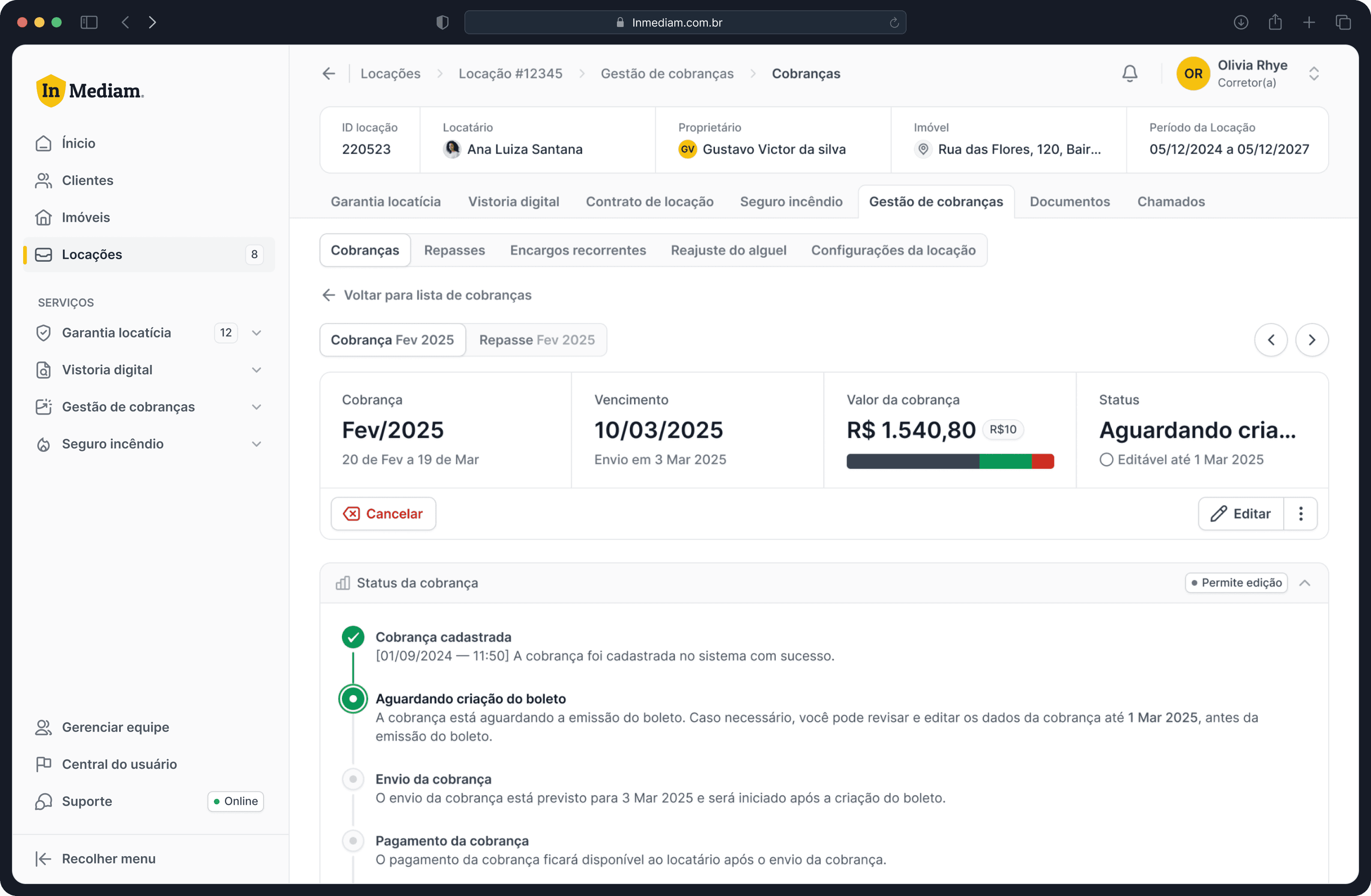Click the notifications bell icon
Viewport: 1371px width, 896px height.
[1130, 74]
